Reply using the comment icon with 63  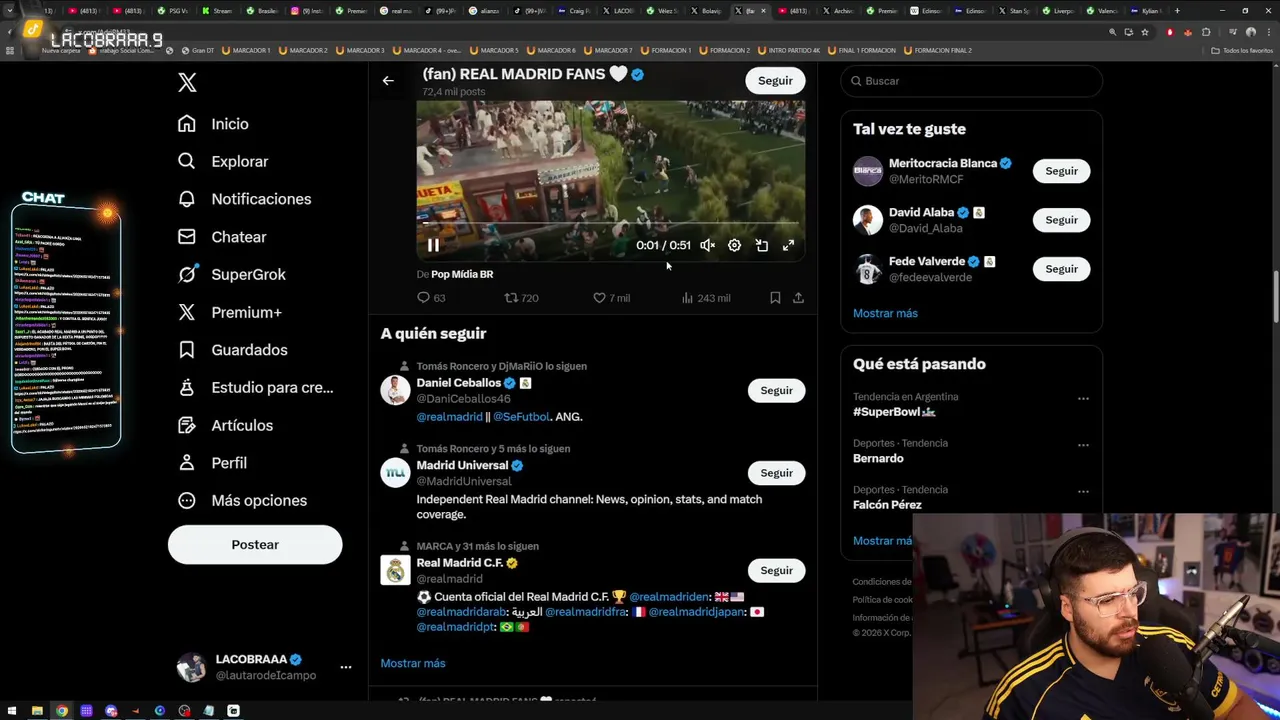(x=431, y=298)
